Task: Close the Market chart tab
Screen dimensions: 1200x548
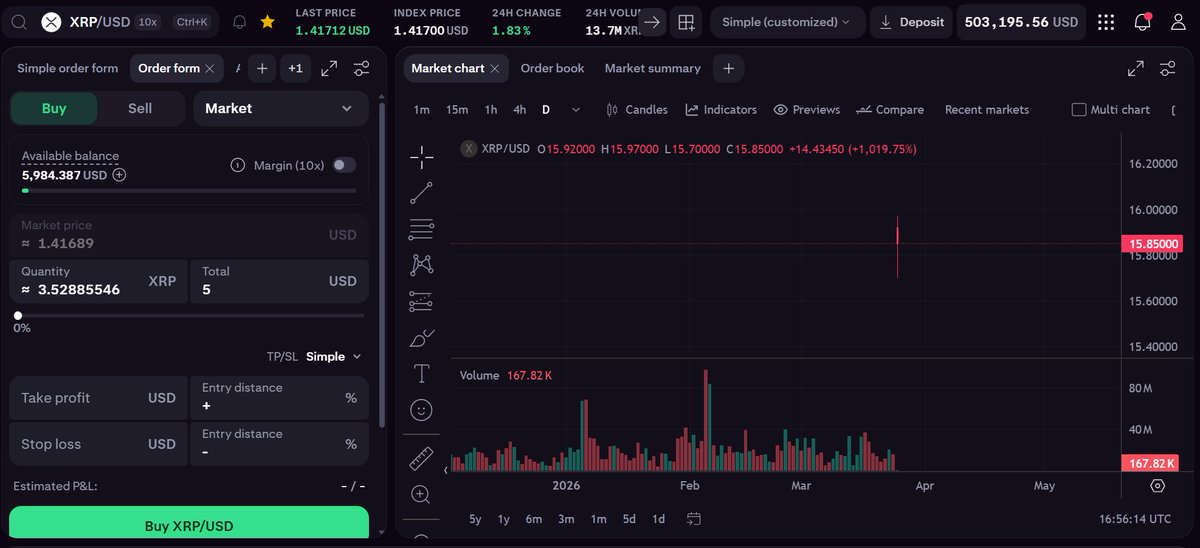Action: [x=496, y=68]
